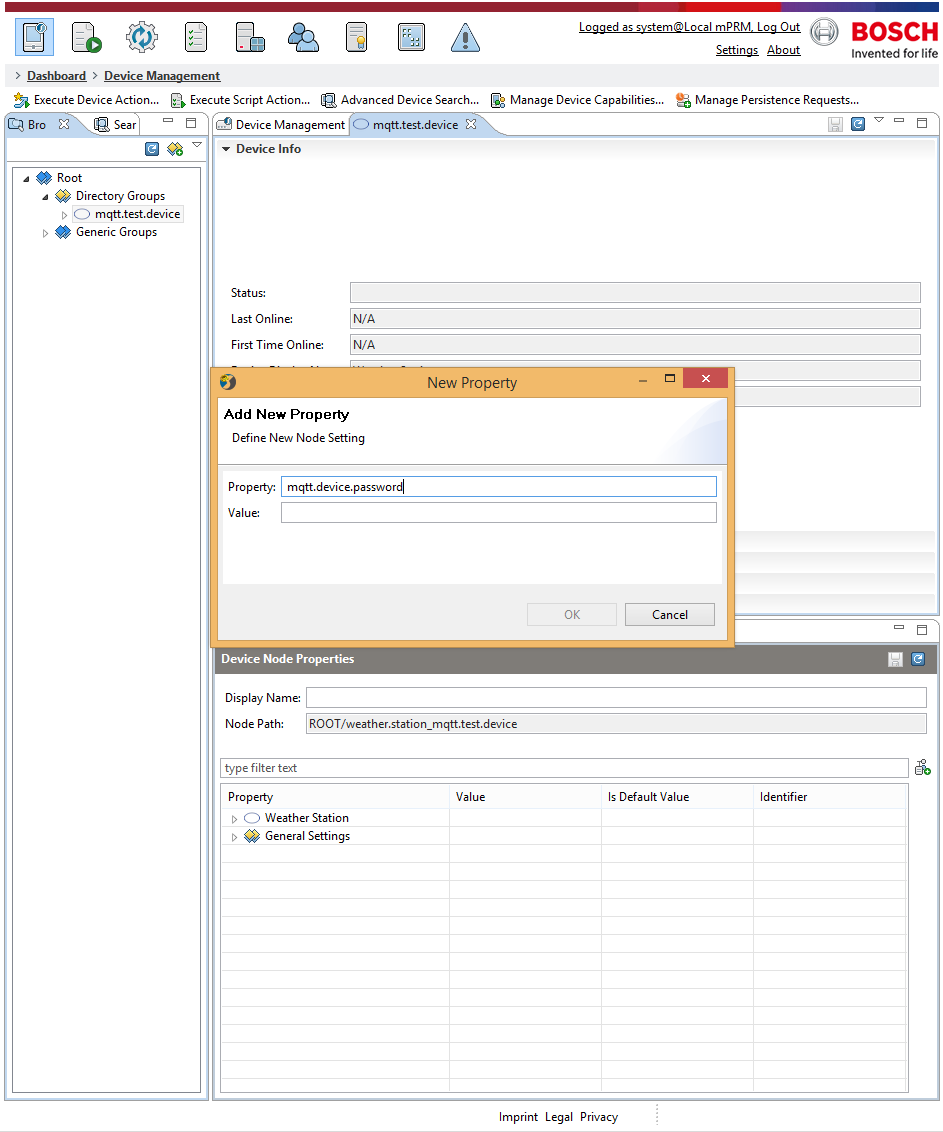Image resolution: width=943 pixels, height=1132 pixels.
Task: Click the Value input field
Action: point(498,513)
